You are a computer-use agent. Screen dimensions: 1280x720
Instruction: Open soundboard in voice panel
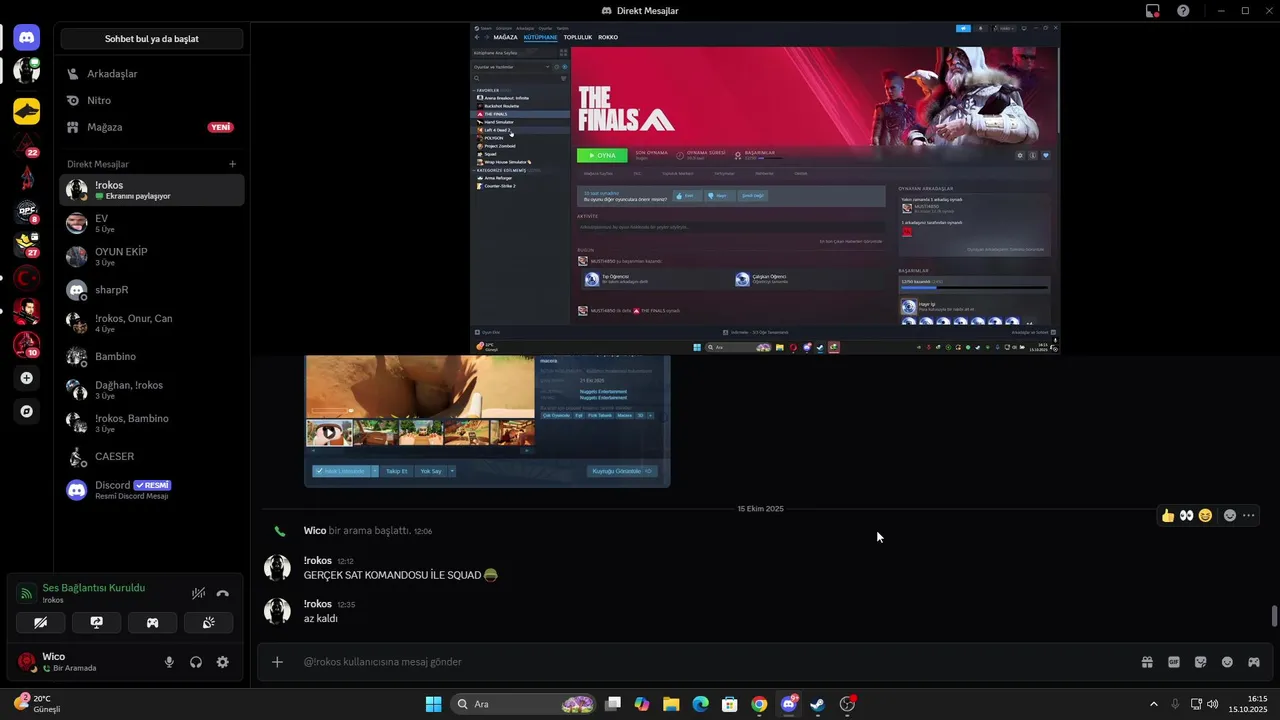pyautogui.click(x=209, y=622)
